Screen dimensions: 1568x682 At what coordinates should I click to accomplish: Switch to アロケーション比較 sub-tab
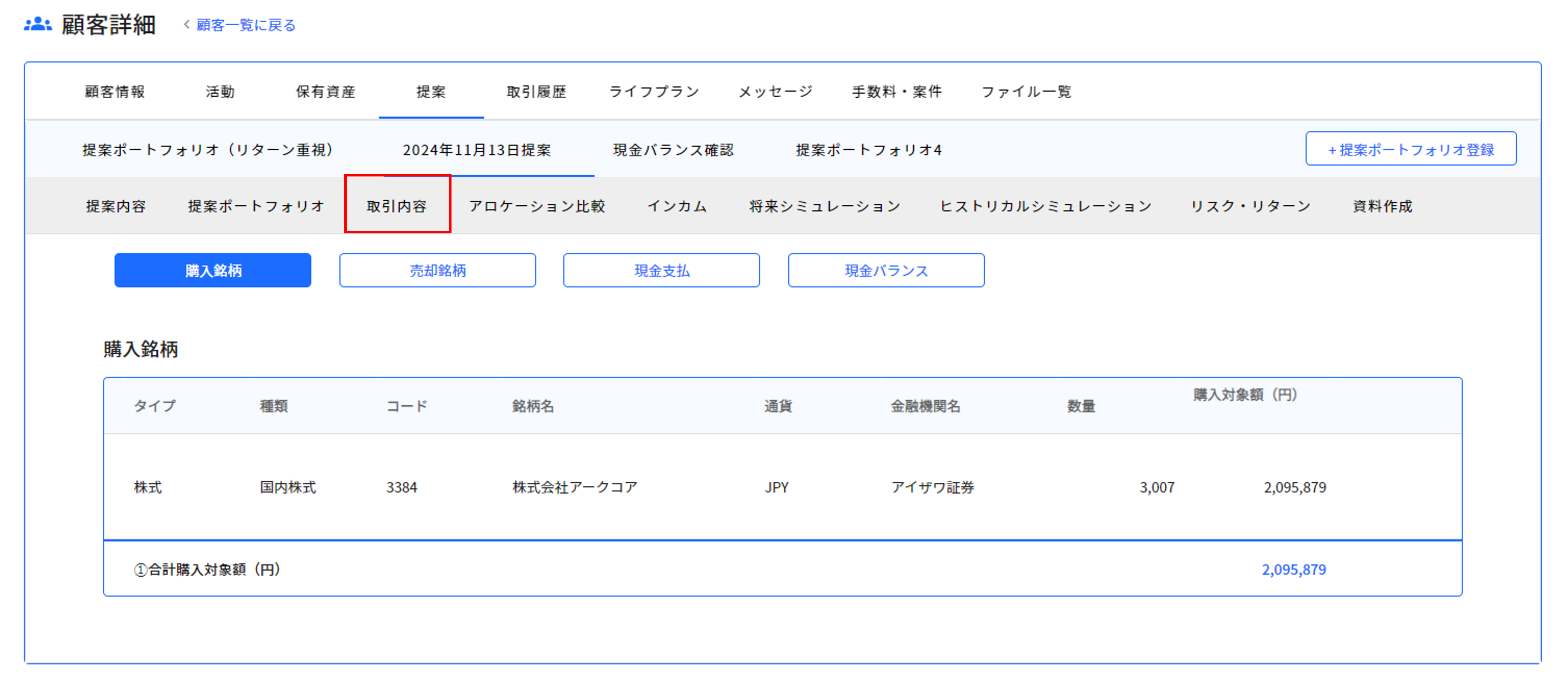537,206
